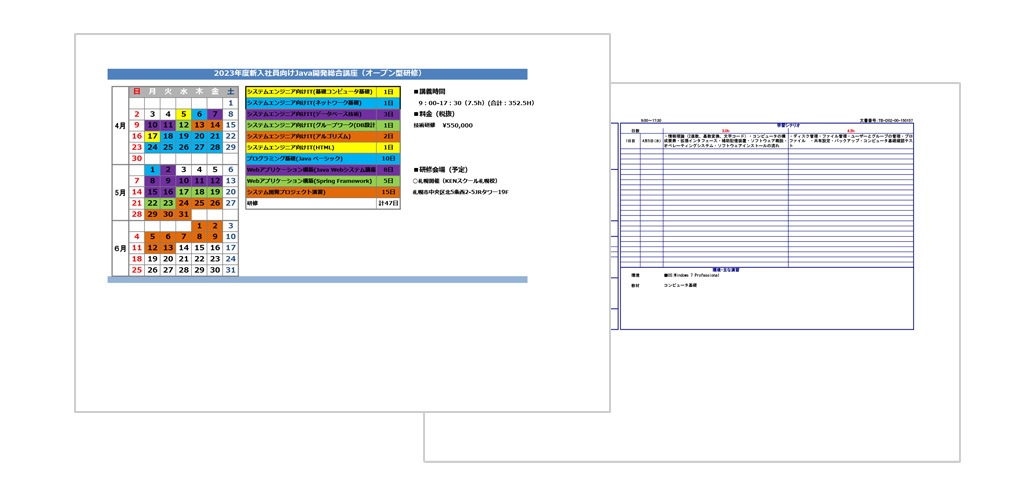This screenshot has height=496, width=1036.
Task: Select the 5月 month label in calendar
Action: tap(120, 192)
